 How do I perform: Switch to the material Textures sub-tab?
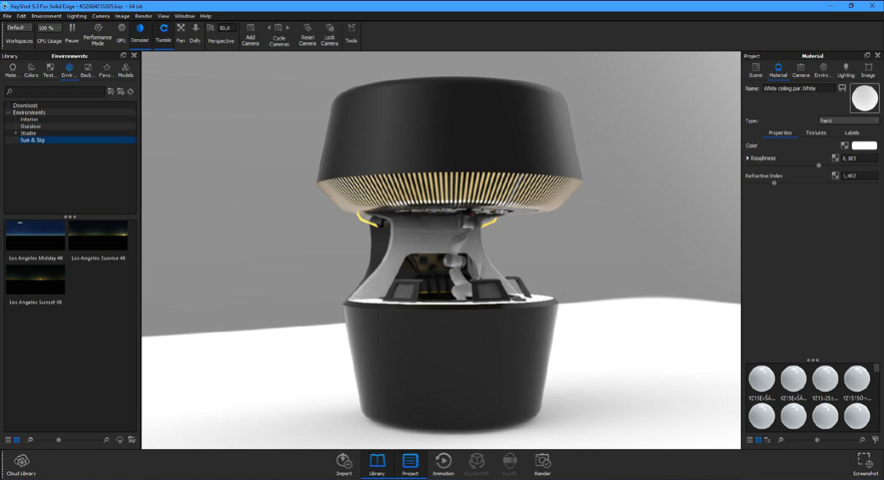pos(816,133)
